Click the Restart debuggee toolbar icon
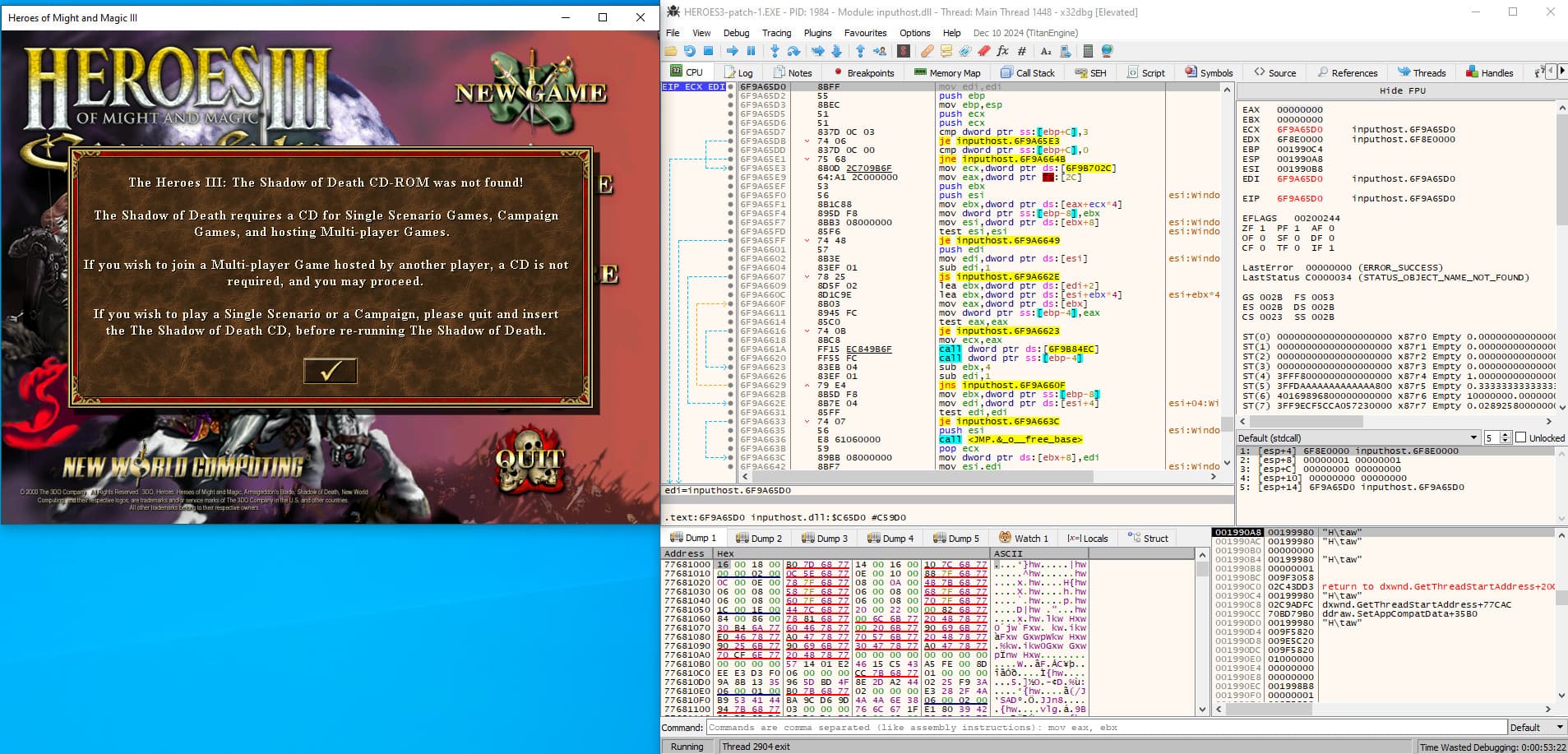1568x754 pixels. click(689, 51)
